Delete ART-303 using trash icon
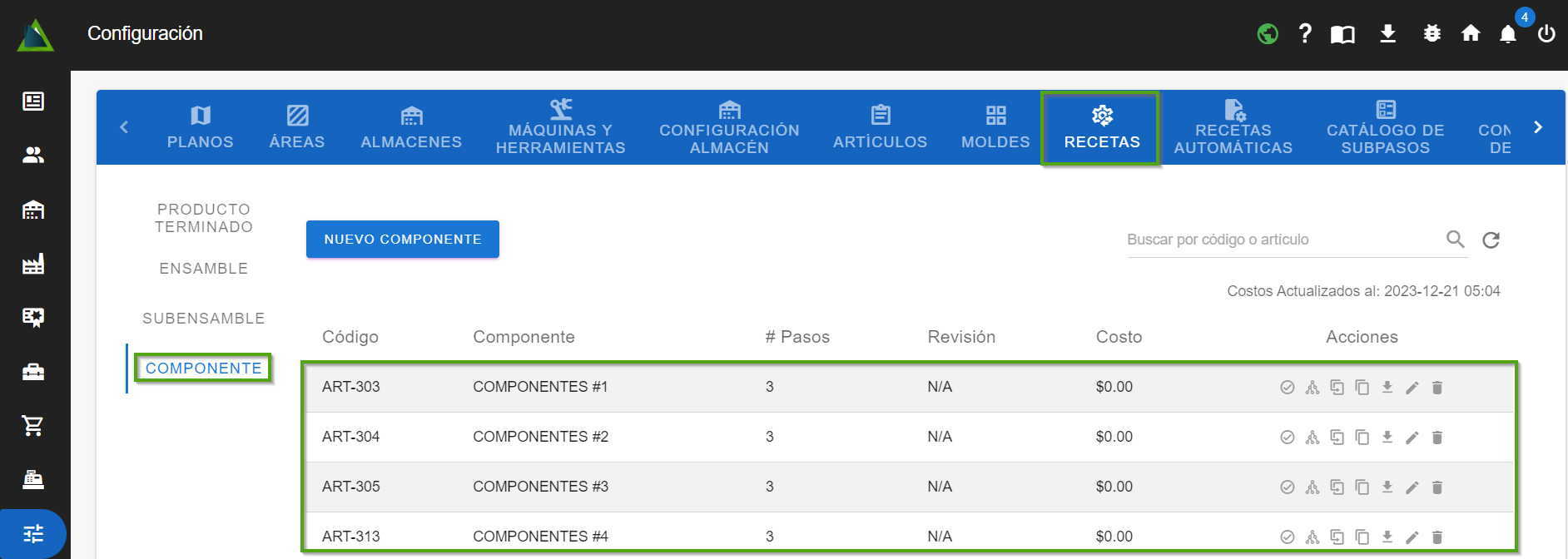The height and width of the screenshot is (559, 1568). click(x=1437, y=388)
